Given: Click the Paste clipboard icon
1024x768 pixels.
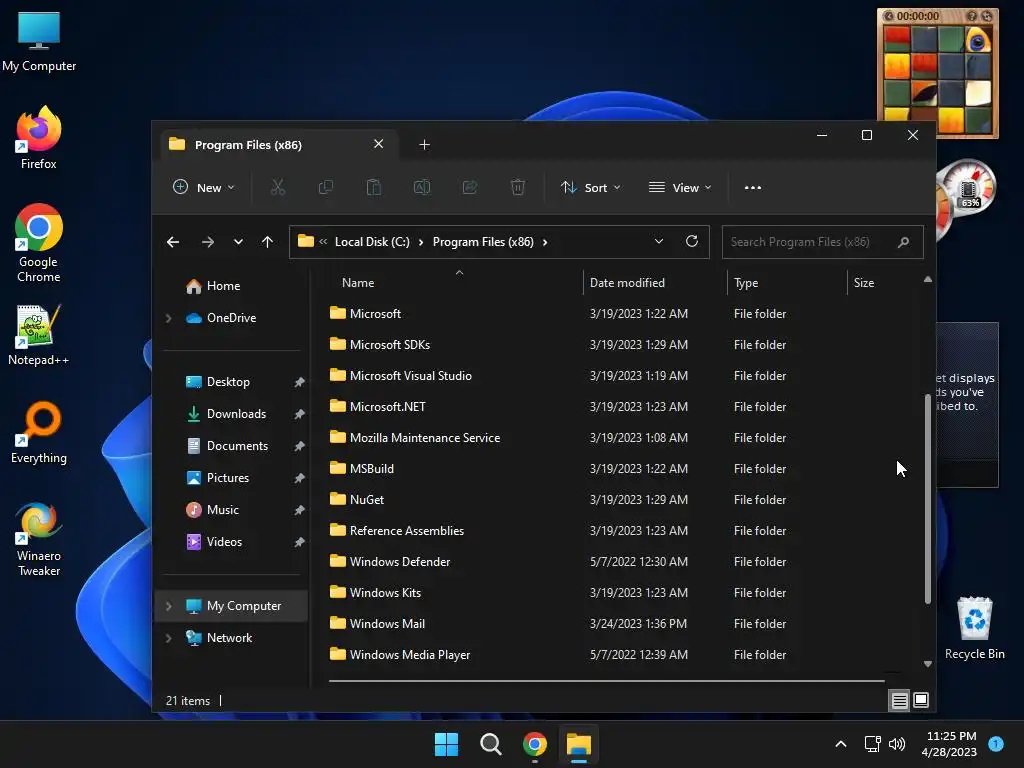Looking at the screenshot, I should tap(374, 187).
